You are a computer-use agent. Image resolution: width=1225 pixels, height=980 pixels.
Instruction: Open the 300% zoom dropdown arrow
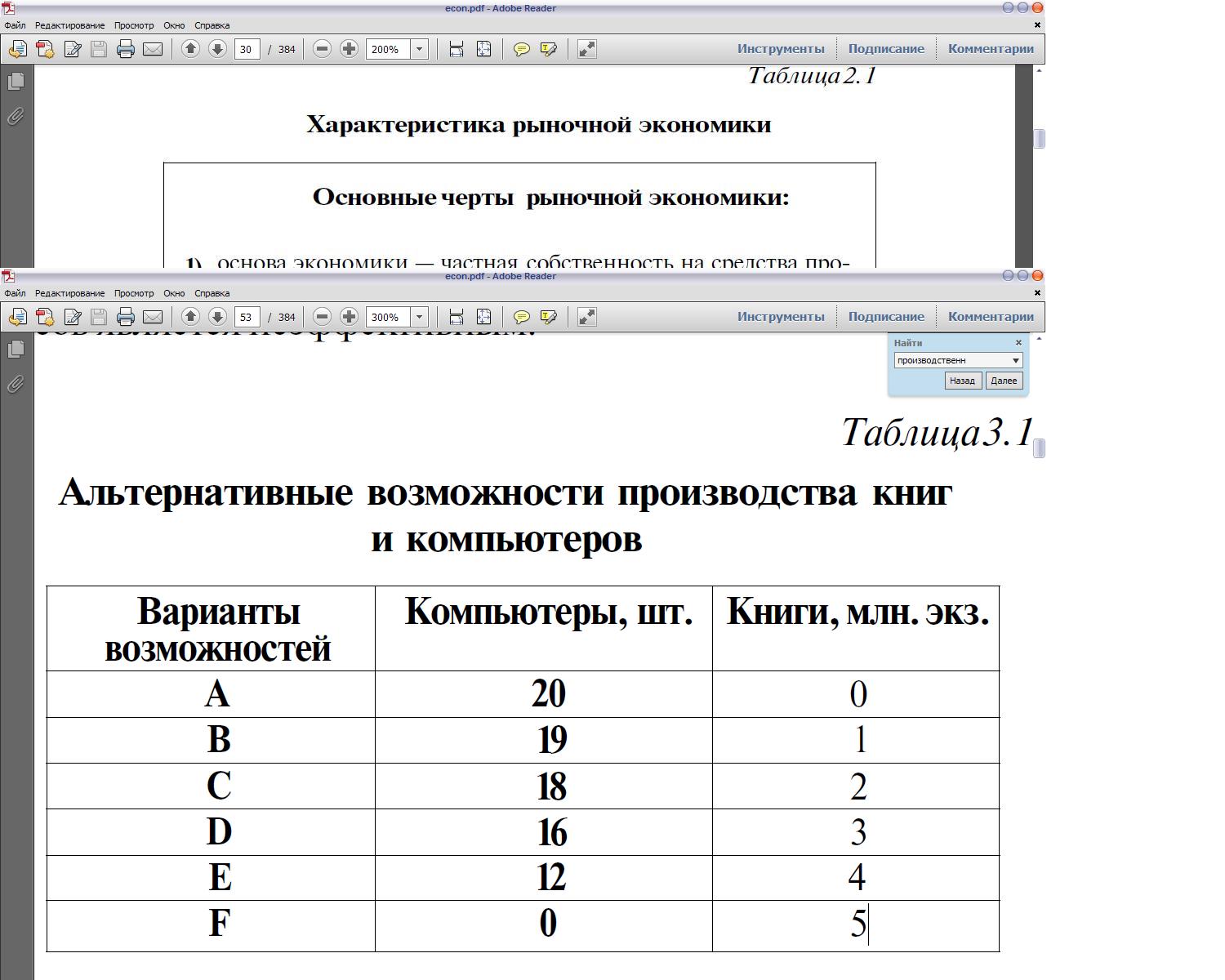pyautogui.click(x=419, y=317)
